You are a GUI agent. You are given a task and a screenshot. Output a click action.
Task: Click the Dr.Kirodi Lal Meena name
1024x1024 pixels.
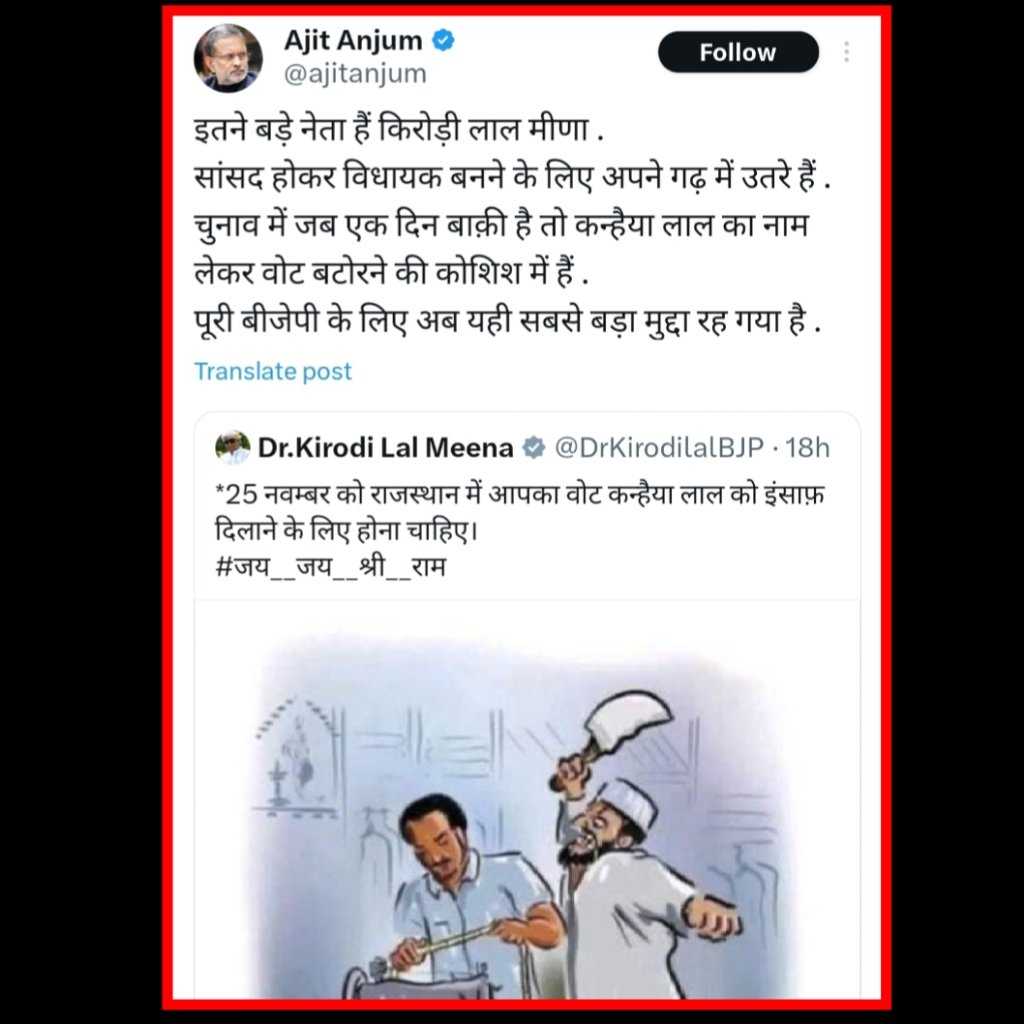point(385,448)
